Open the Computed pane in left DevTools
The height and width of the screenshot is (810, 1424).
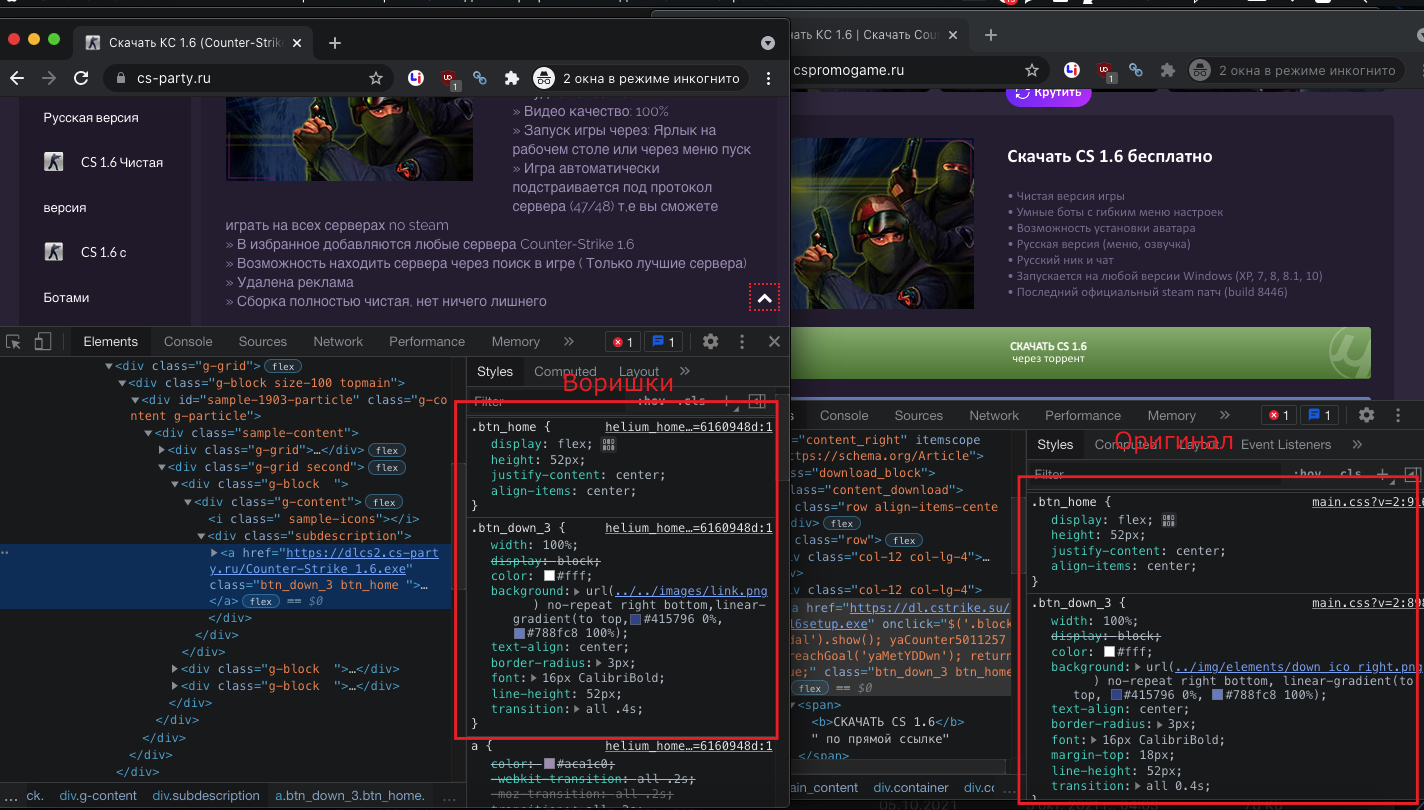click(x=565, y=372)
